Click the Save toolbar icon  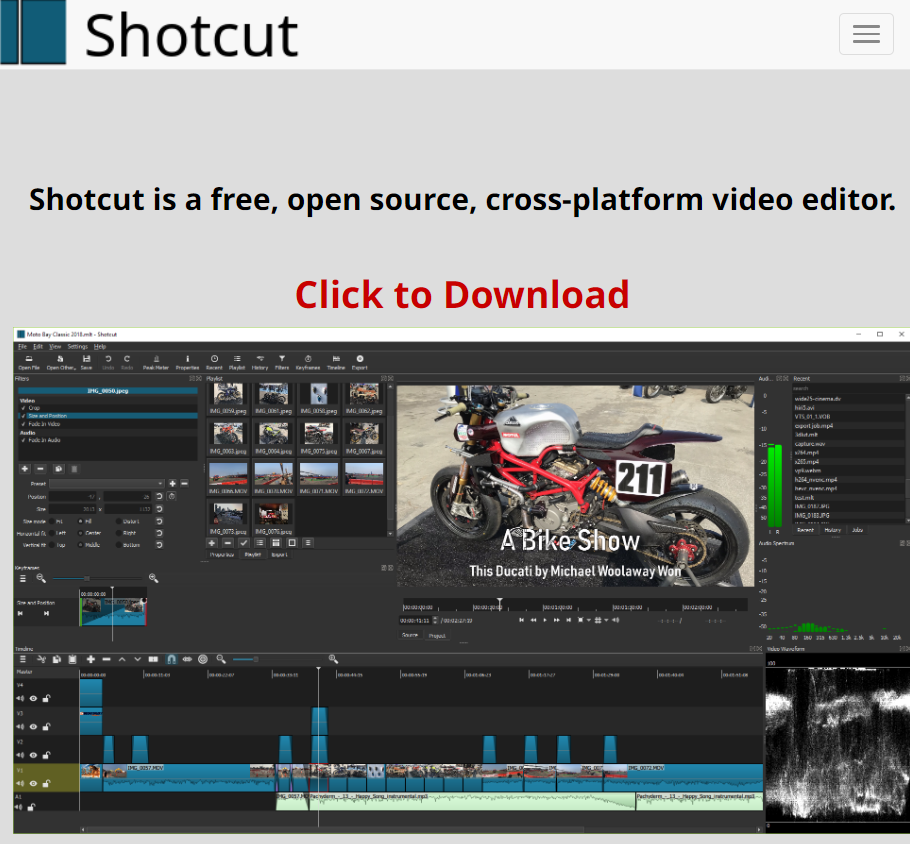86,362
